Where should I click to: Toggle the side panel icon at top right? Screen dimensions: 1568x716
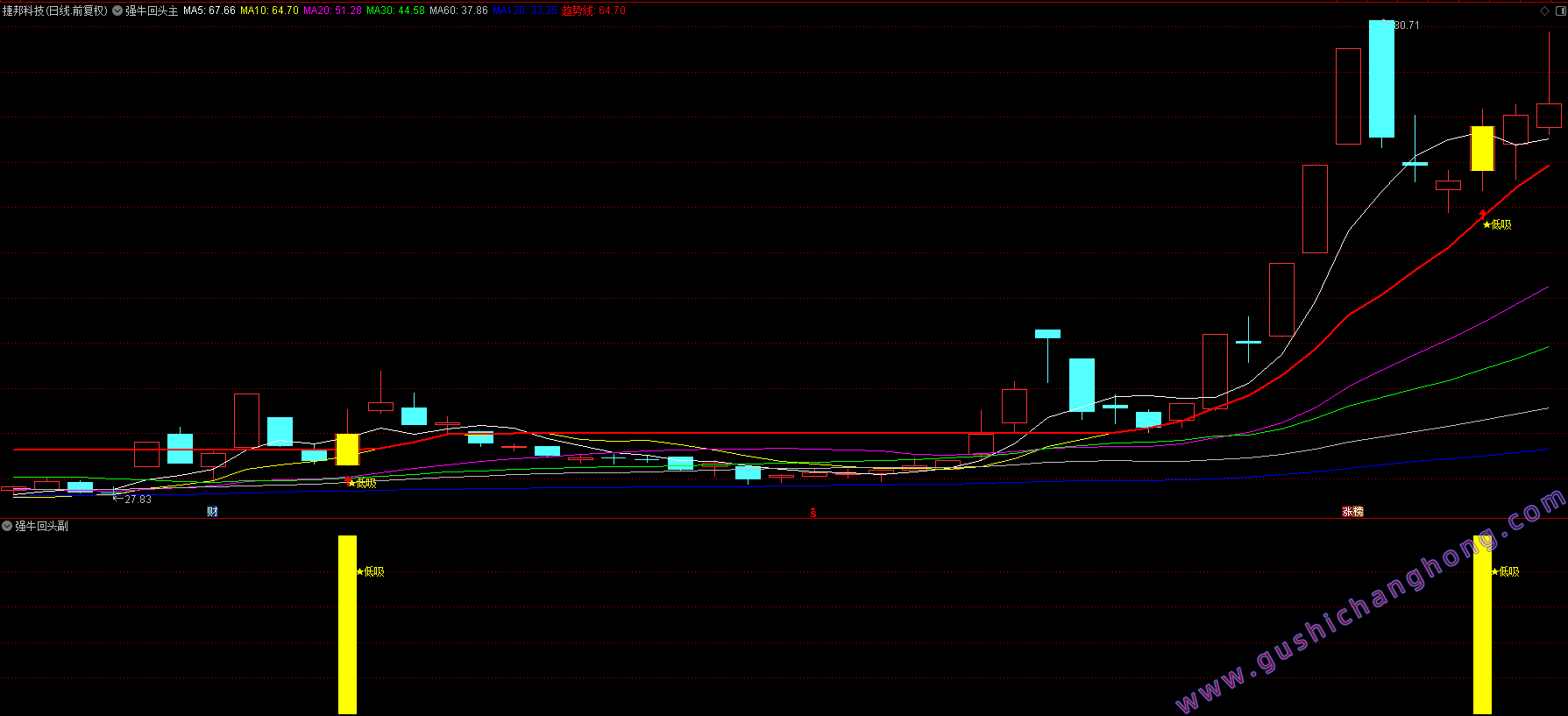(x=1560, y=11)
